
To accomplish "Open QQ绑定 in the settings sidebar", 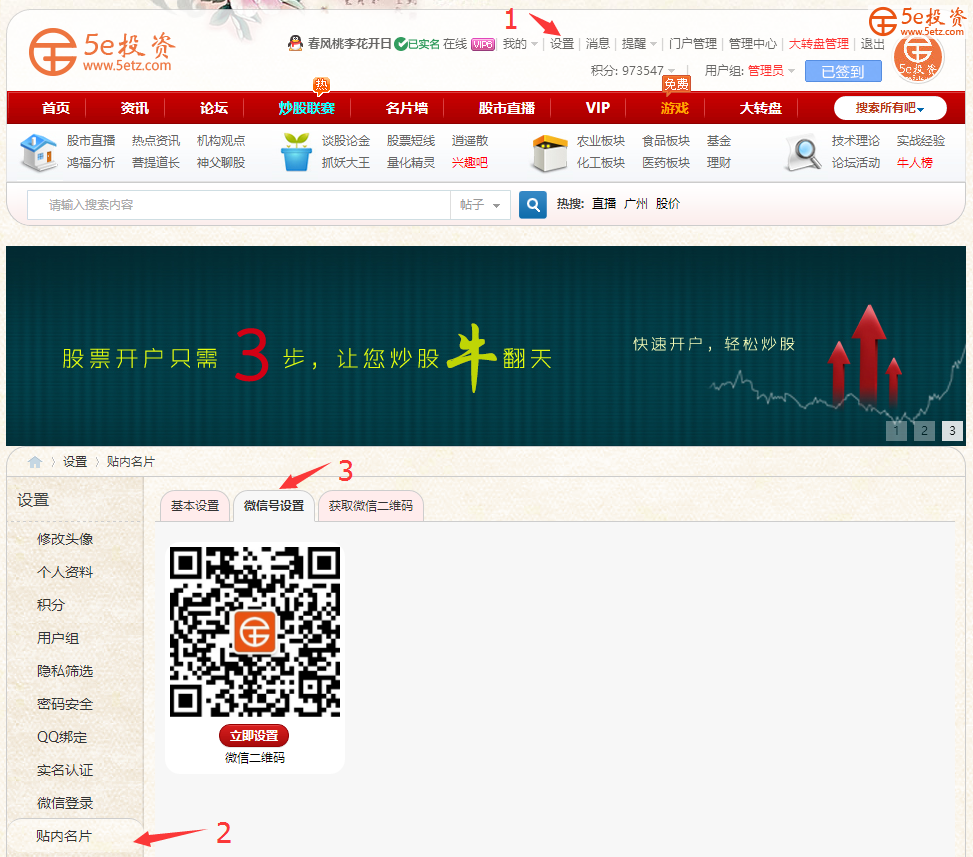I will [x=62, y=737].
